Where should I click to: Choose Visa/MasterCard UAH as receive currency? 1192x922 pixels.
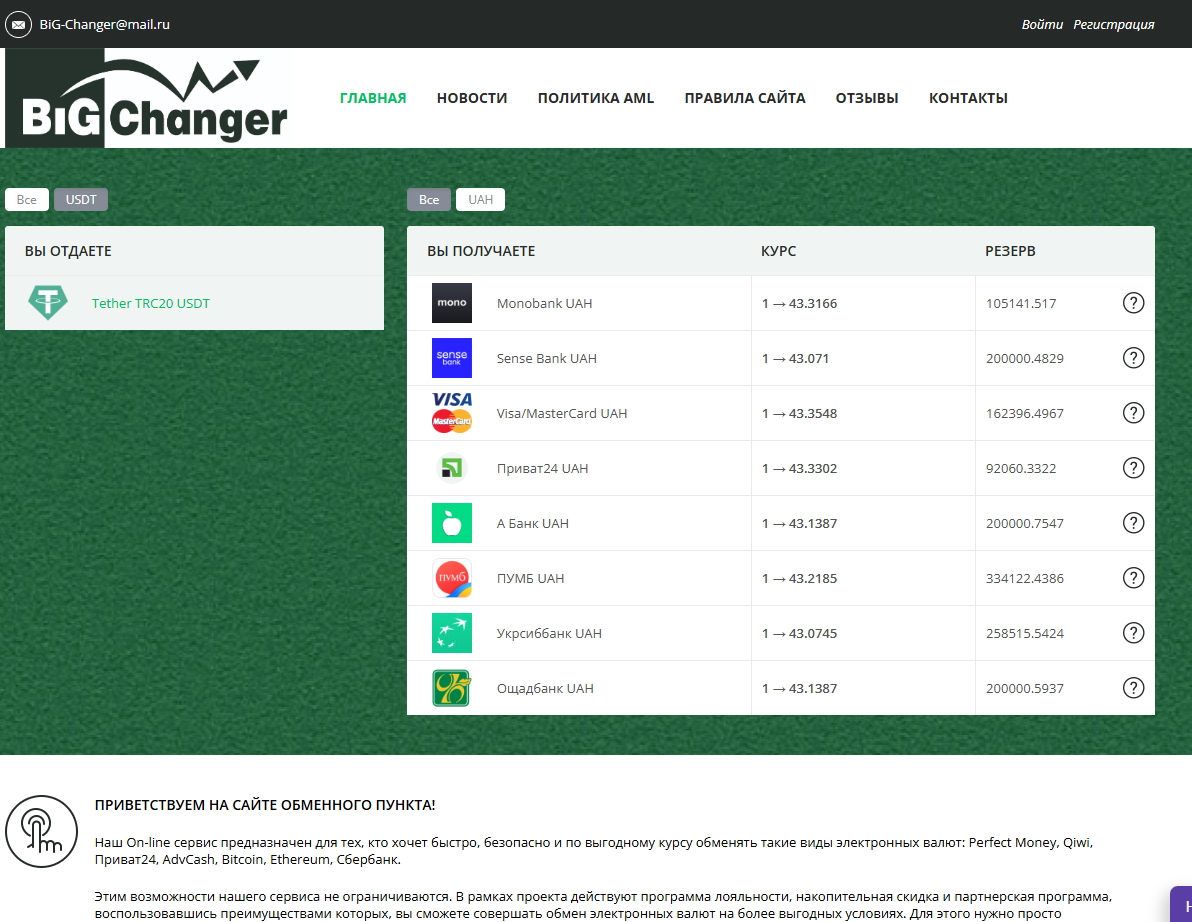point(561,413)
